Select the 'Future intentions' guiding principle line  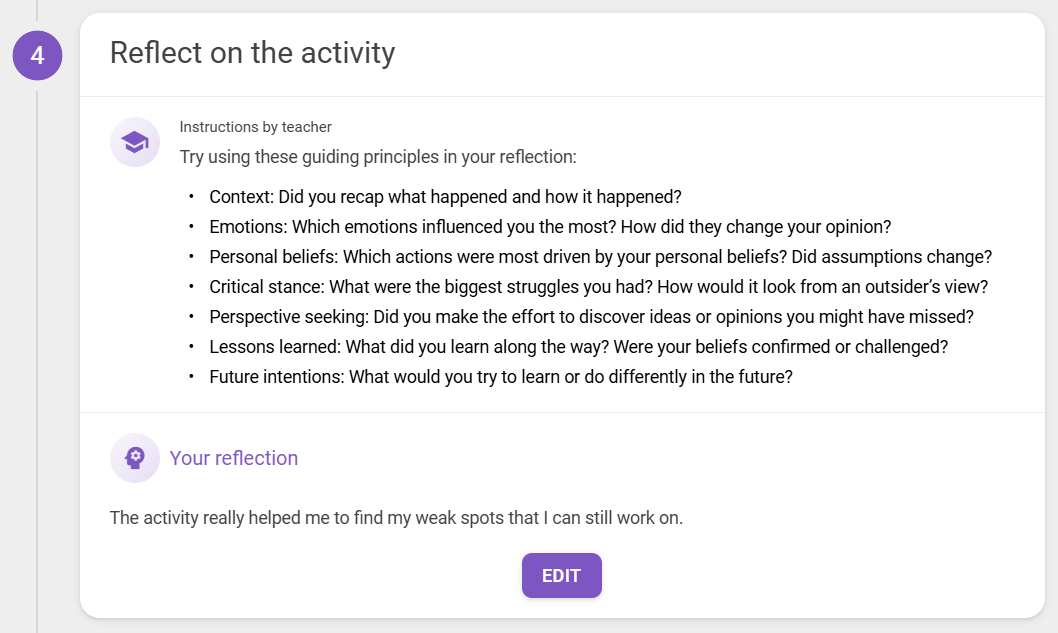click(x=501, y=377)
